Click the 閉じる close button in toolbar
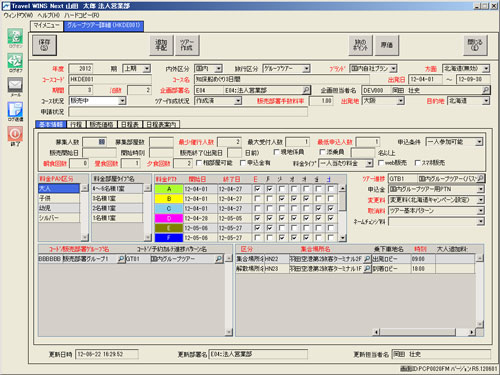This screenshot has width=500, height=375. coord(475,45)
